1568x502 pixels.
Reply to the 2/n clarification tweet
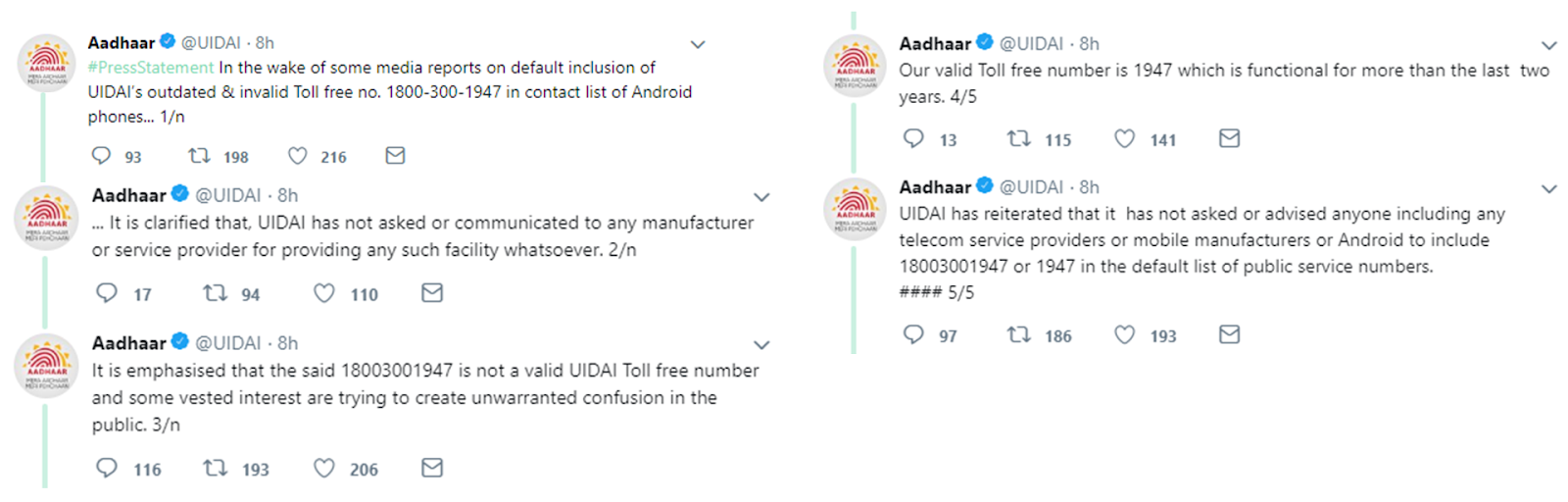107,293
